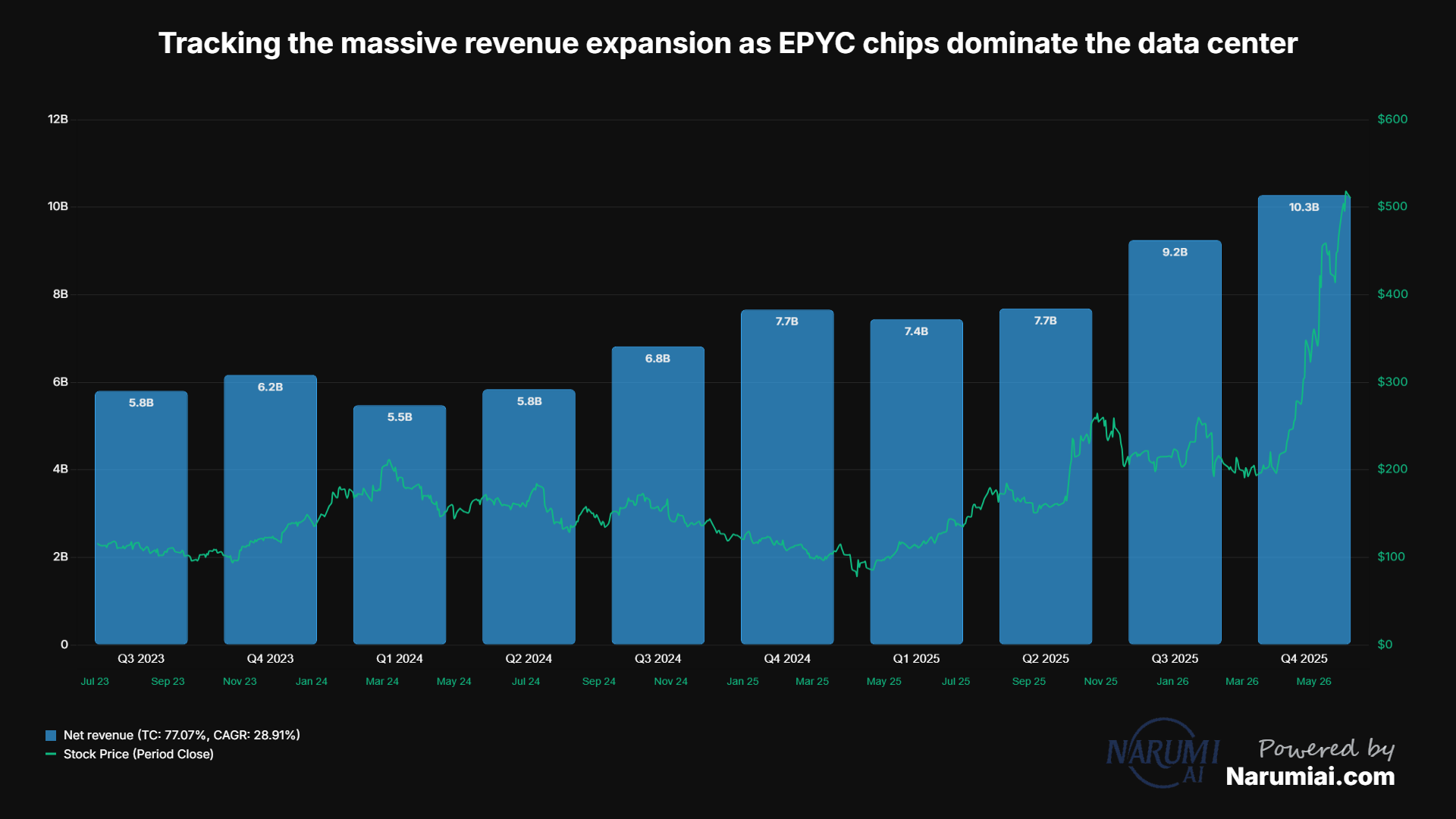
Task: Click the 6.8B value label
Action: coord(658,359)
